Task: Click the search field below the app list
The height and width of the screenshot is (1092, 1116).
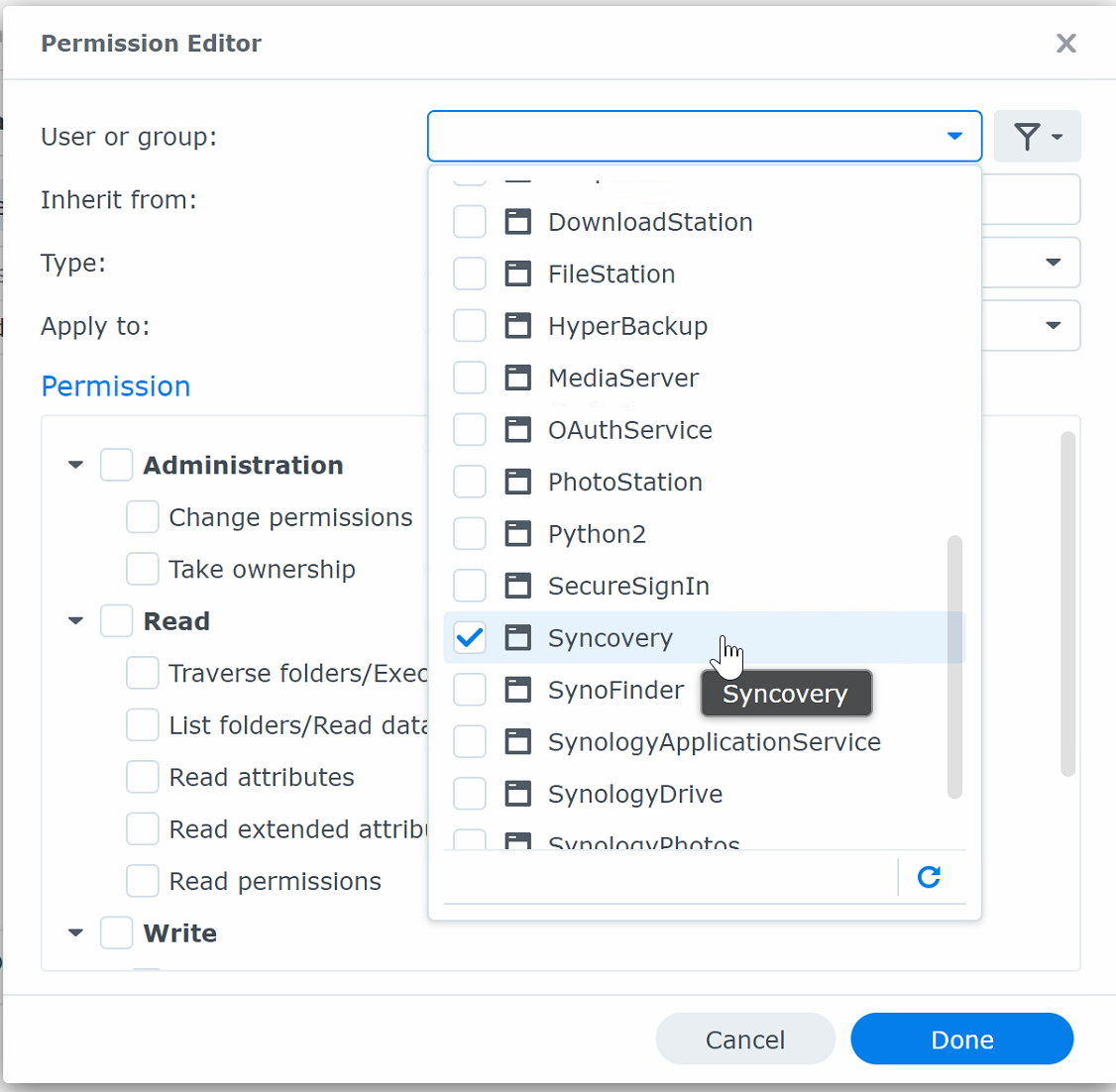Action: pos(674,877)
